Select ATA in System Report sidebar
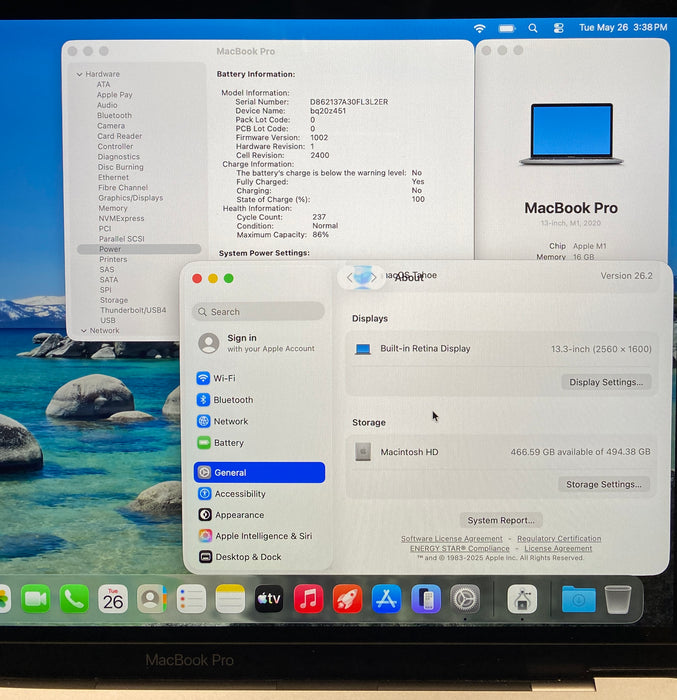 tap(103, 84)
